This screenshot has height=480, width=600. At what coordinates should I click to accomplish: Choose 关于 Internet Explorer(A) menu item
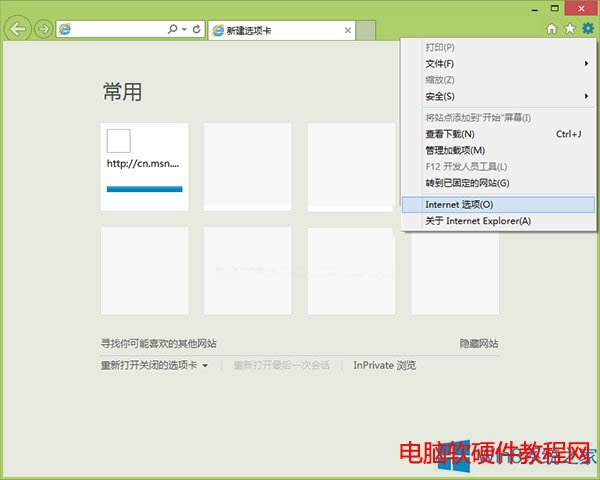click(x=478, y=221)
